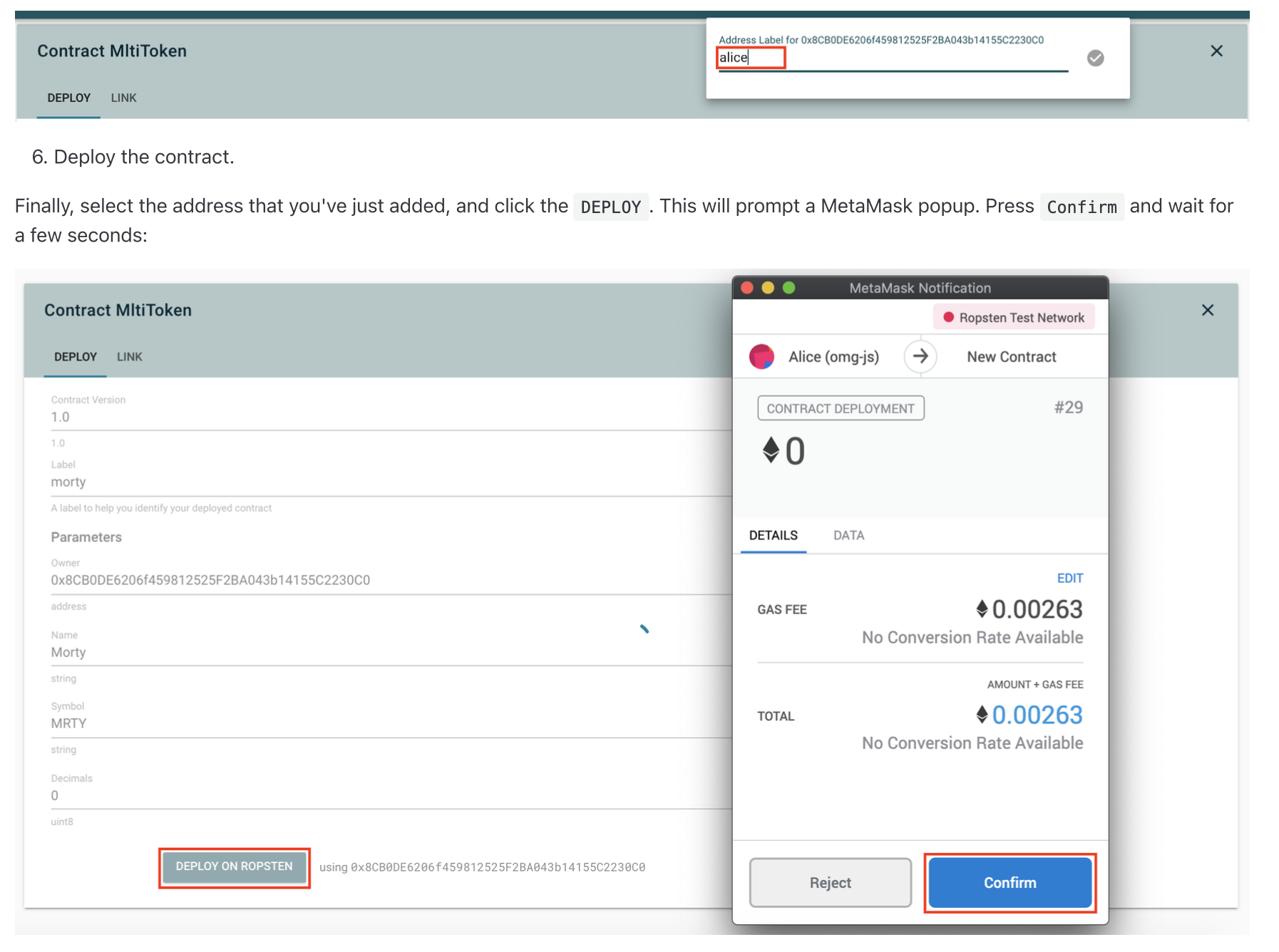Click the Address Label input containing alice
Image resolution: width=1279 pixels, height=952 pixels.
893,58
